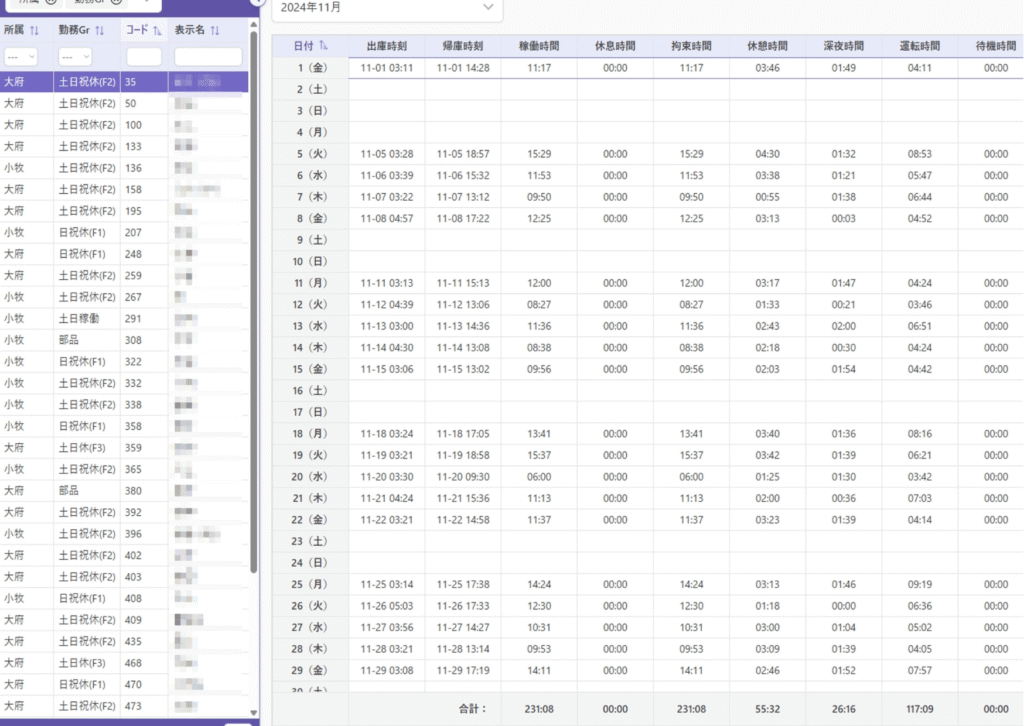Sort employees by コード column

(x=157, y=31)
